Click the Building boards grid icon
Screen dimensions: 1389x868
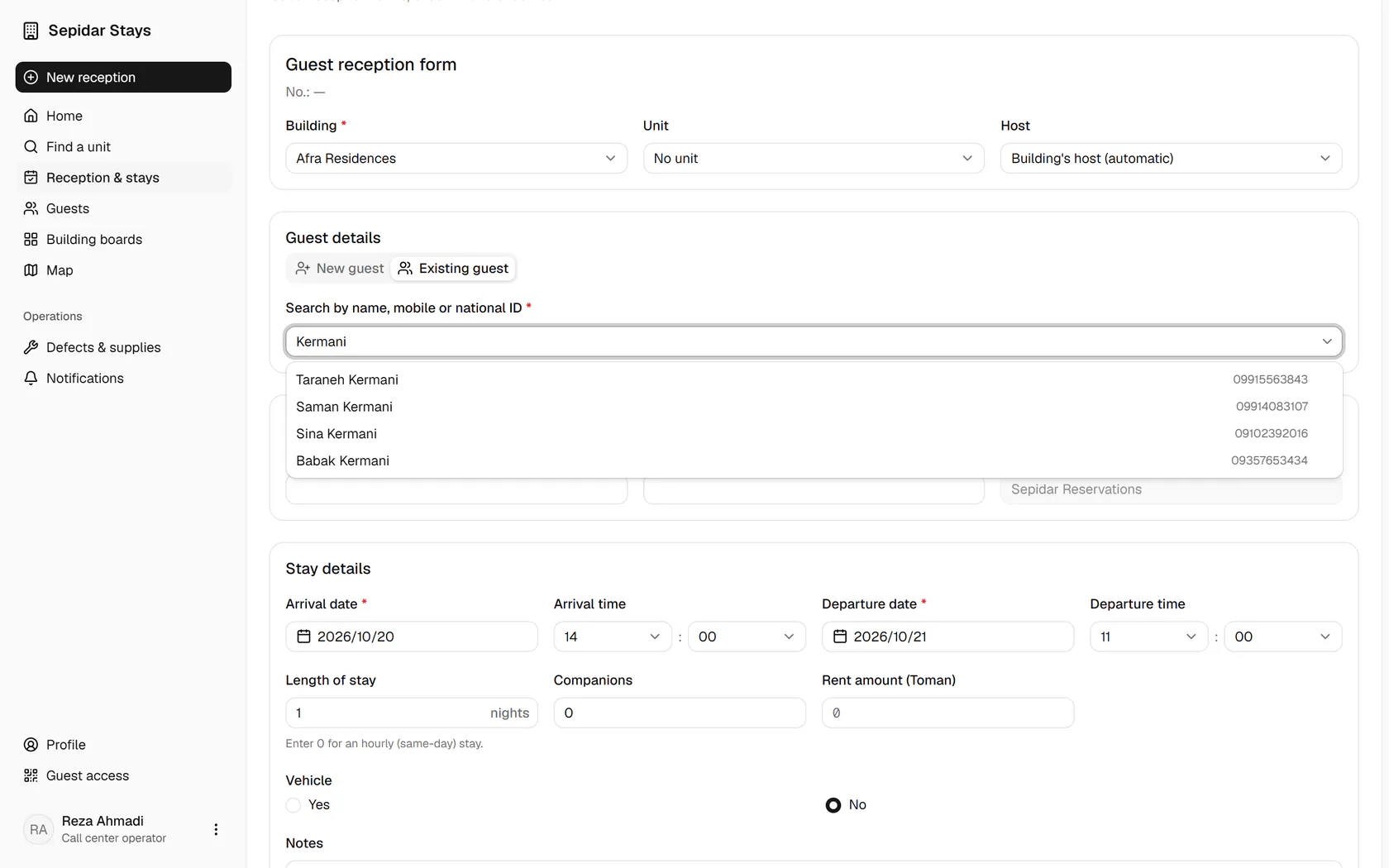tap(31, 239)
